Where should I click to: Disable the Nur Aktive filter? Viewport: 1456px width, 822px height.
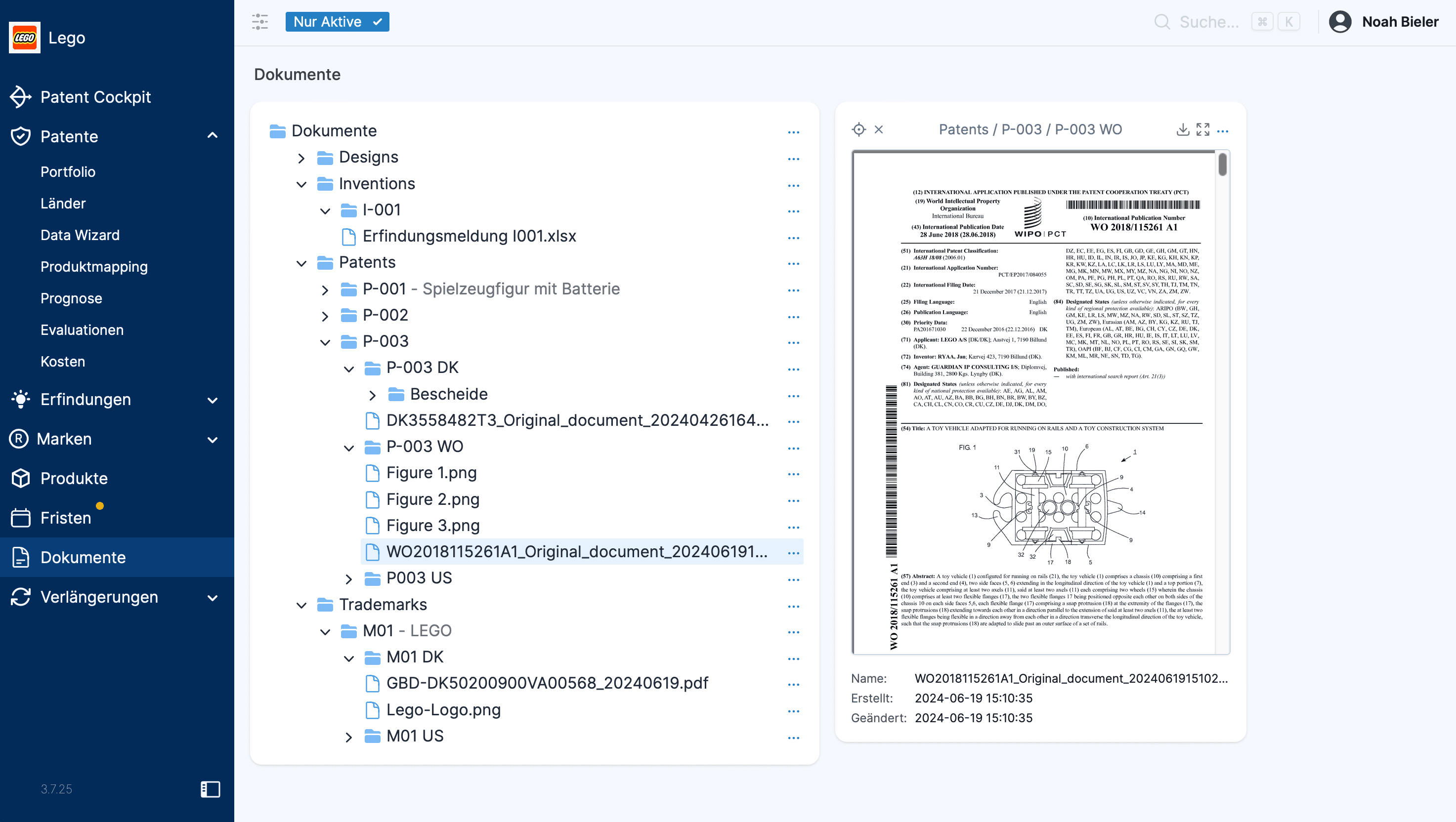pos(338,21)
